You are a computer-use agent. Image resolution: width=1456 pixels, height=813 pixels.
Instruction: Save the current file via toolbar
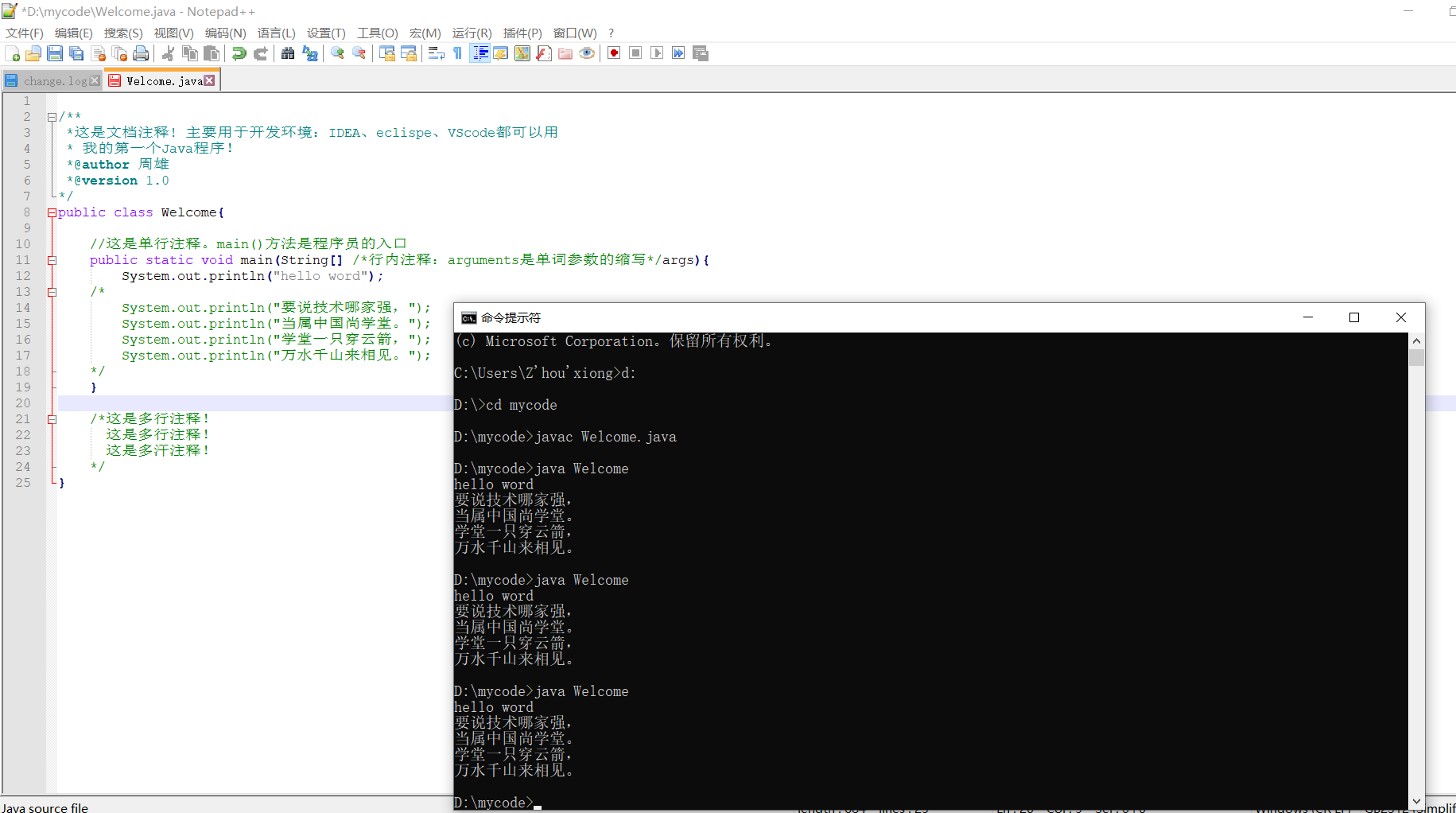[x=55, y=53]
